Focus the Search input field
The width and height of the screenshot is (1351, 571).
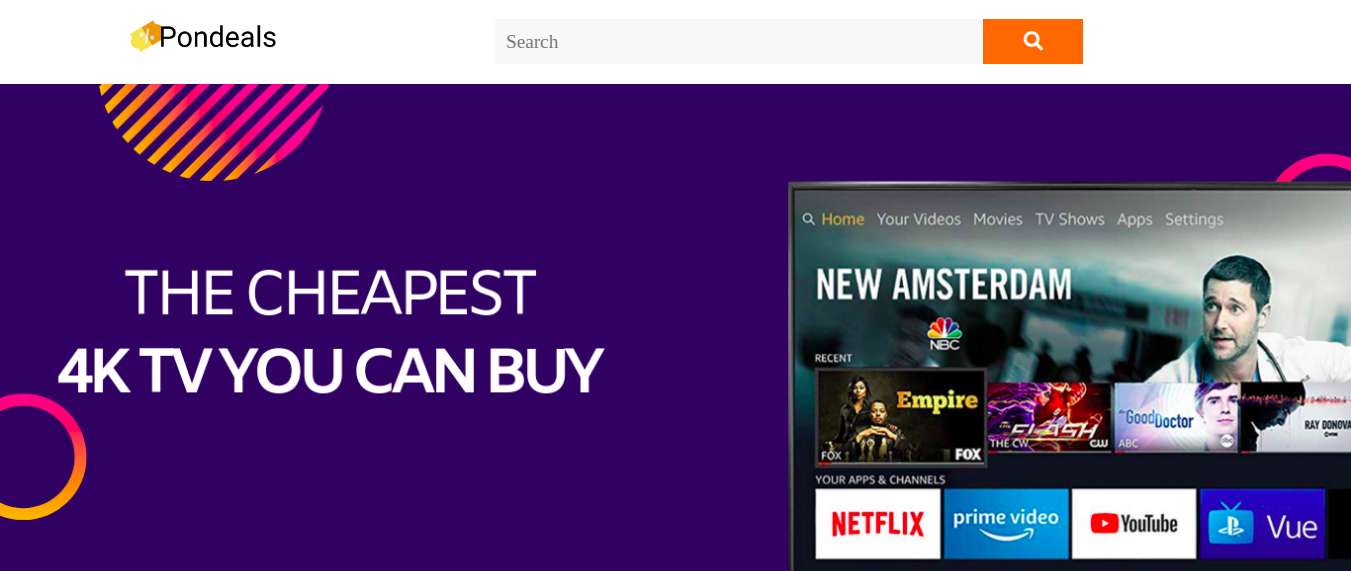(x=738, y=41)
